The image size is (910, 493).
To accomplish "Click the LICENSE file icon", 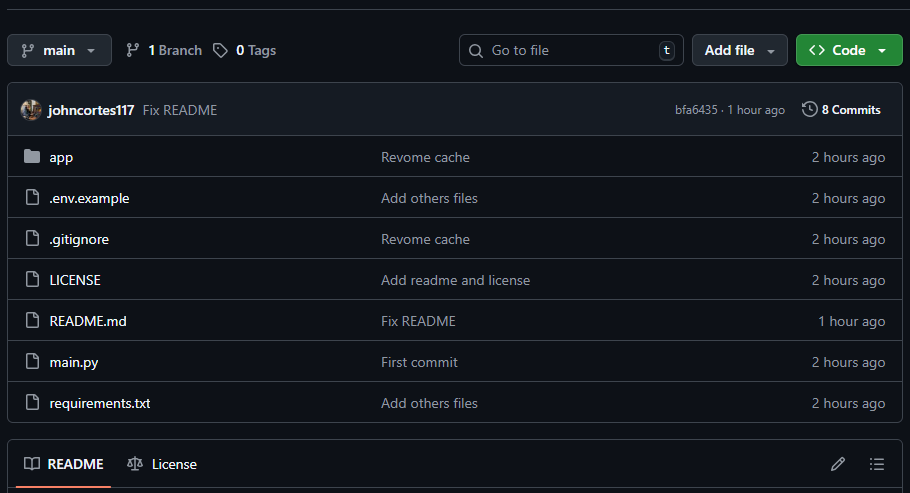I will click(32, 280).
